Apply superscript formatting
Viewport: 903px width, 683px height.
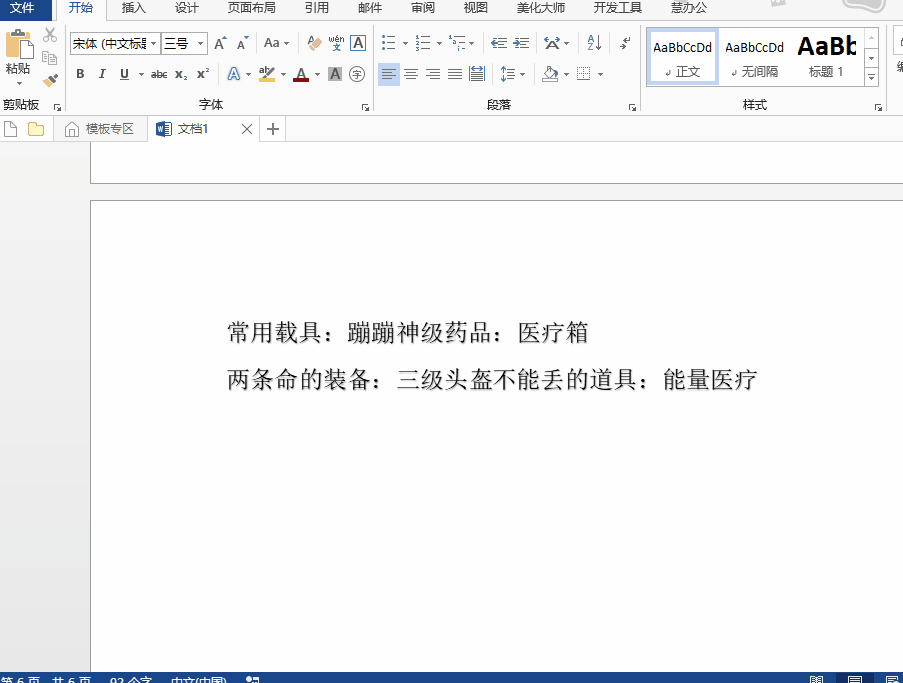tap(203, 73)
